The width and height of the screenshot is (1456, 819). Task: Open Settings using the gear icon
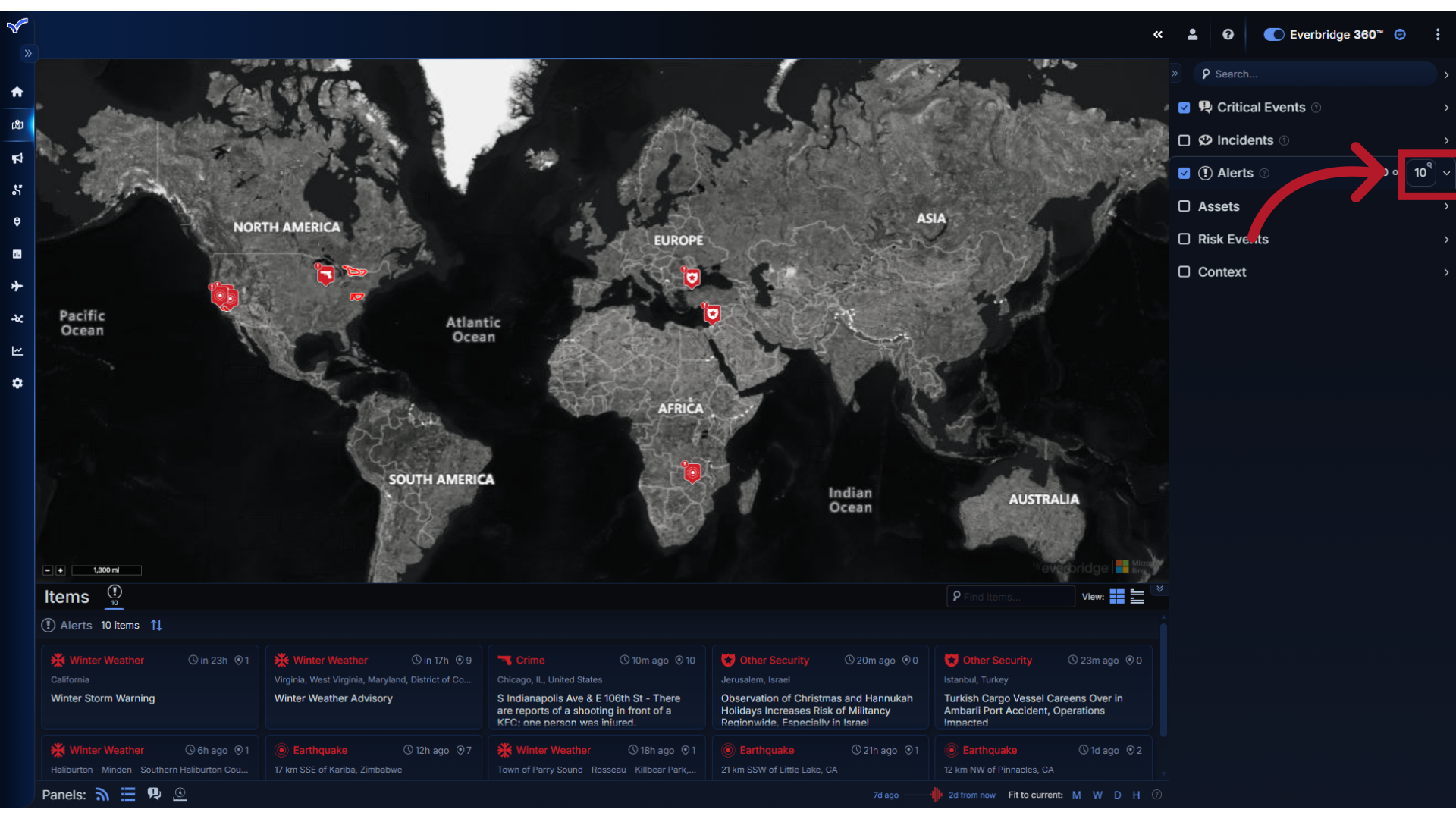(x=17, y=383)
